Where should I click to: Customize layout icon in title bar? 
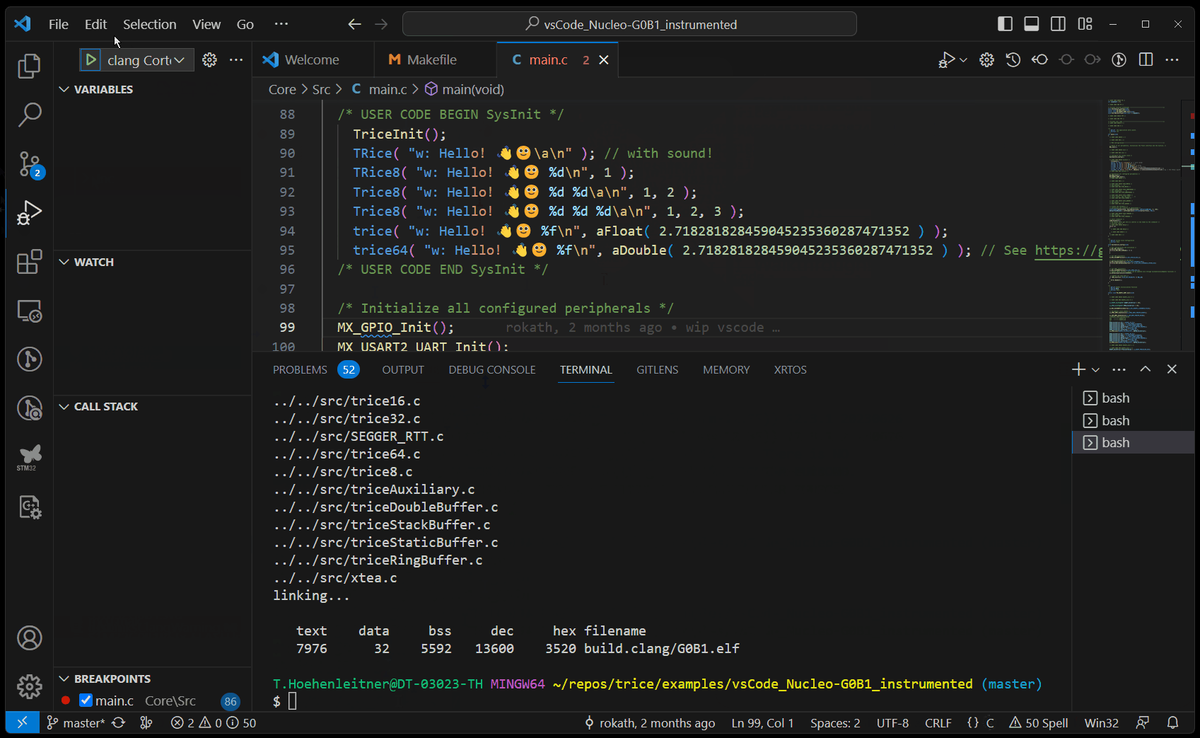click(1085, 24)
